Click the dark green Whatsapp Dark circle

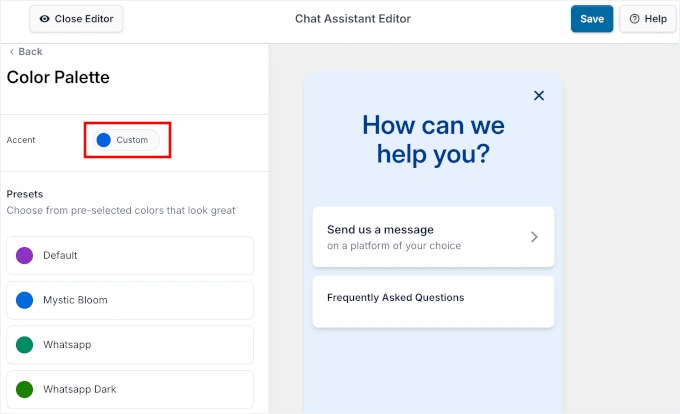click(x=25, y=389)
